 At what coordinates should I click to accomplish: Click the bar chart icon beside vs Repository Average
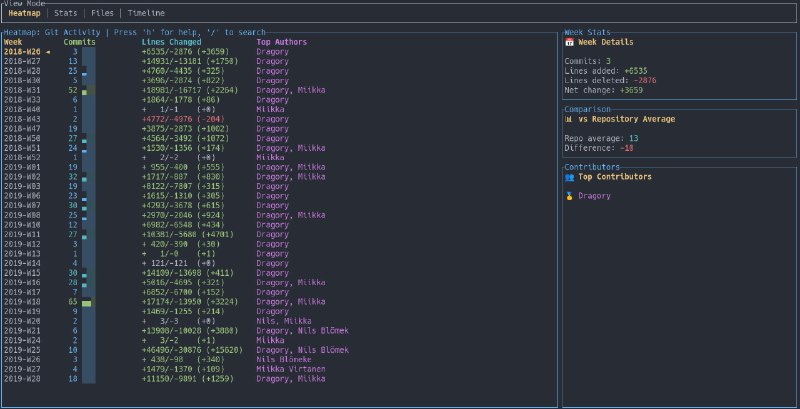[569, 119]
